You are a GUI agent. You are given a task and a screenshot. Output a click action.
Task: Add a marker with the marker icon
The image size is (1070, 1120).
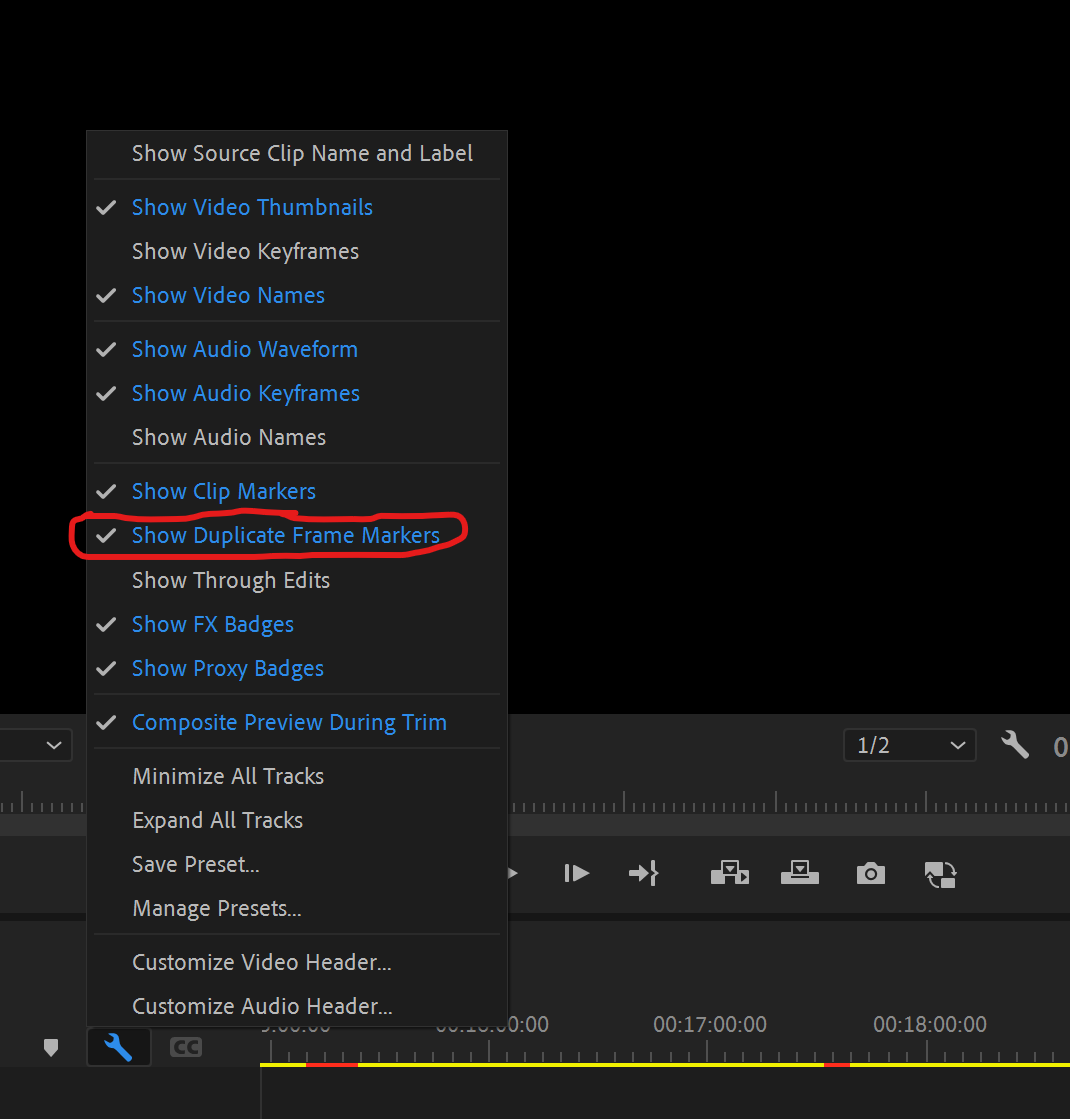51,1047
